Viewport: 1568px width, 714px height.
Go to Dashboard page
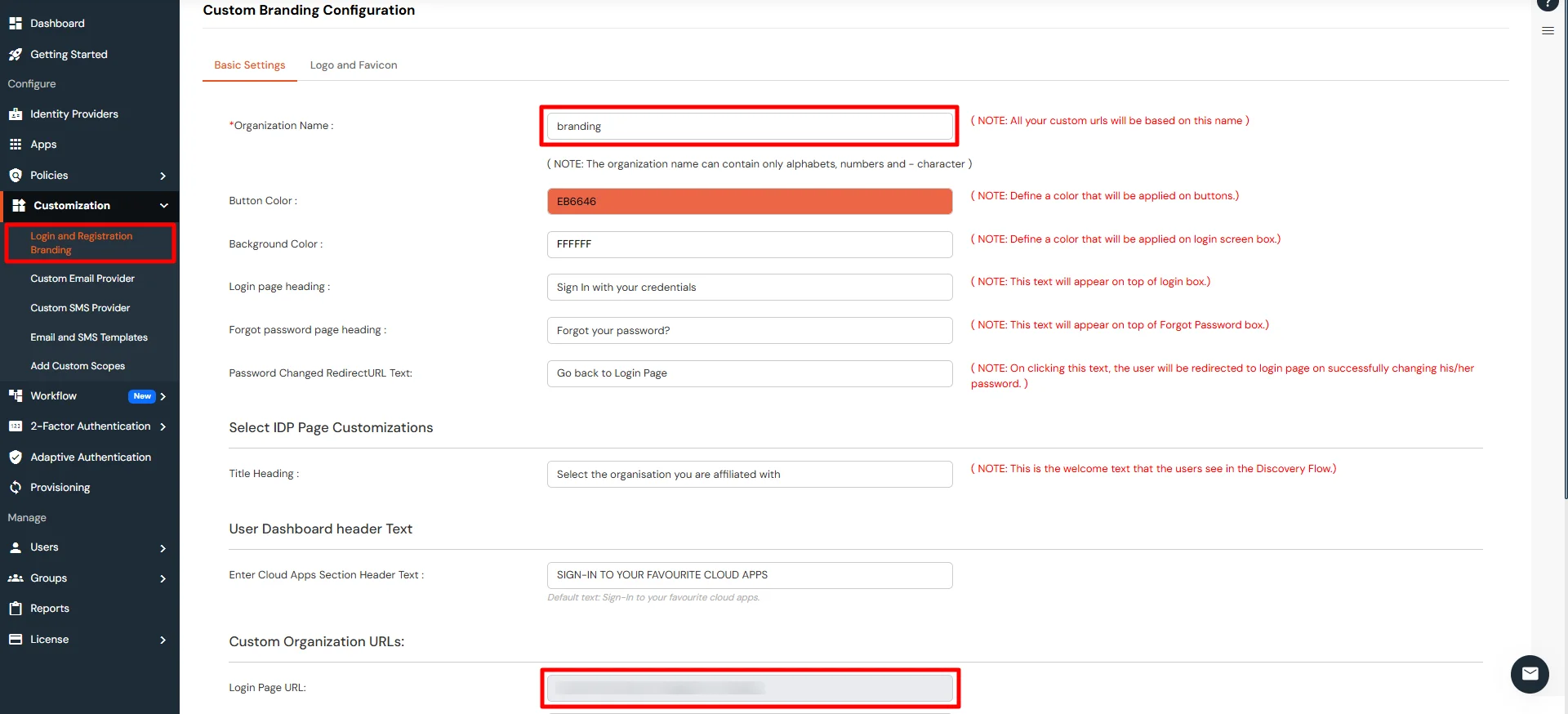[x=57, y=24]
